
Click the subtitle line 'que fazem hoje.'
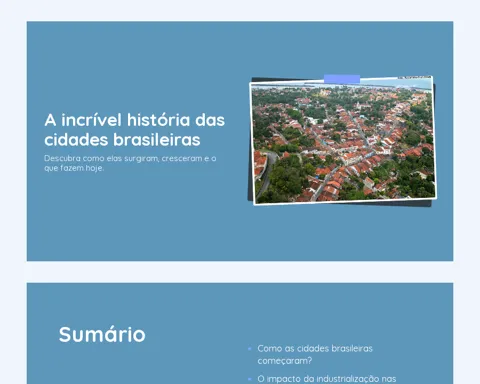point(74,168)
